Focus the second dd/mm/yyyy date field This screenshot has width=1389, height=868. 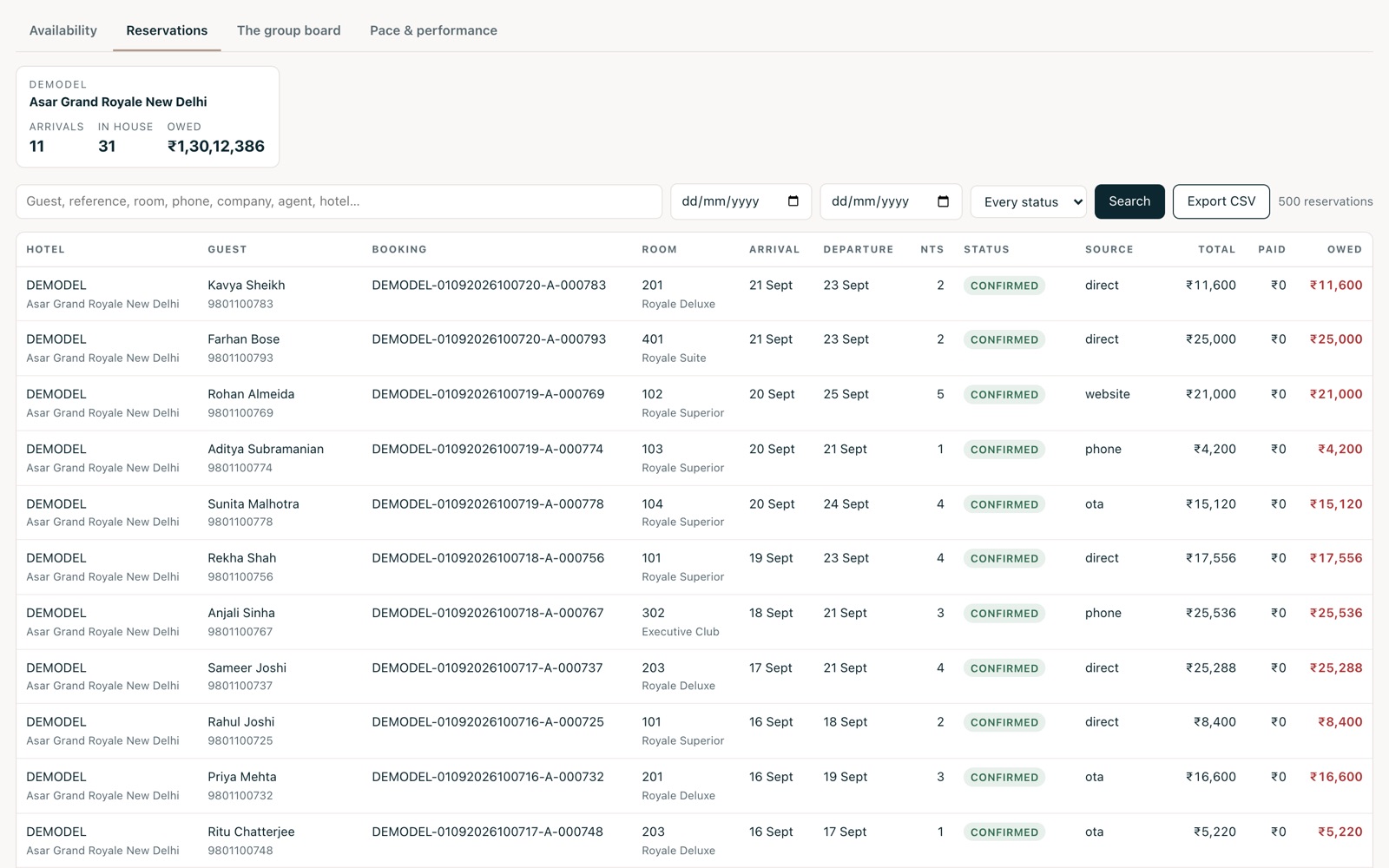[x=891, y=201]
